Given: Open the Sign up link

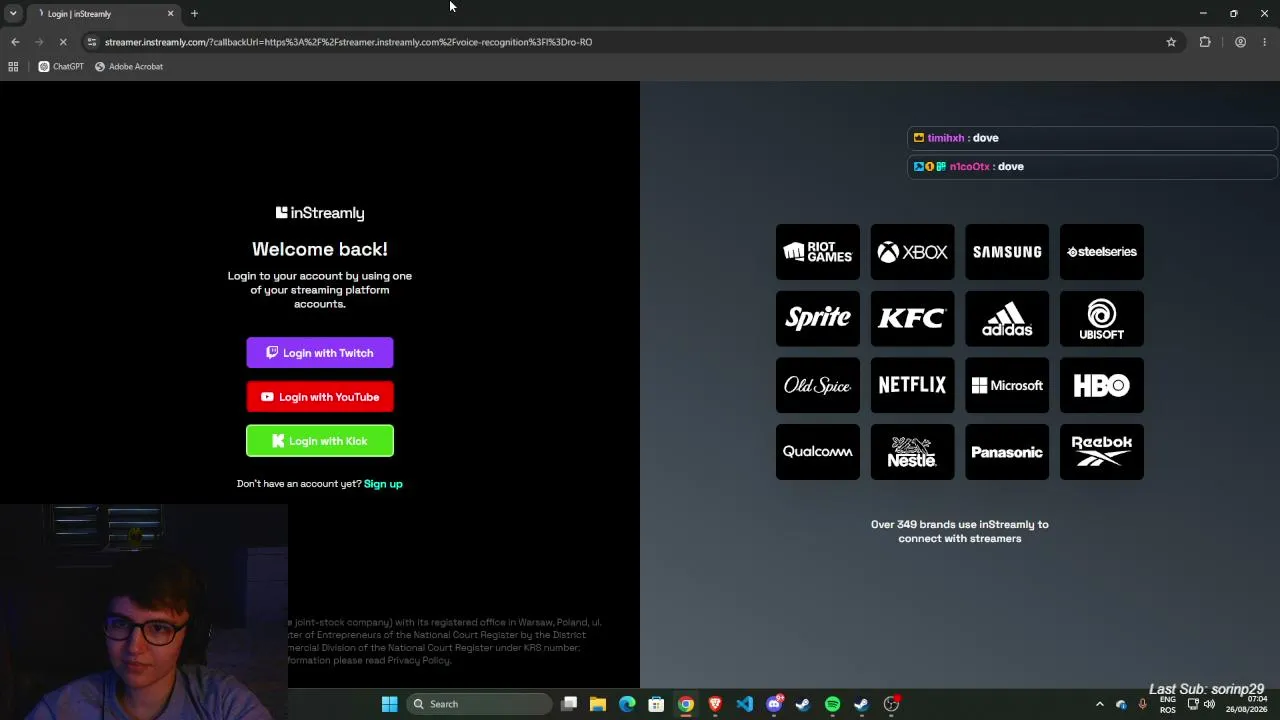Looking at the screenshot, I should 383,484.
